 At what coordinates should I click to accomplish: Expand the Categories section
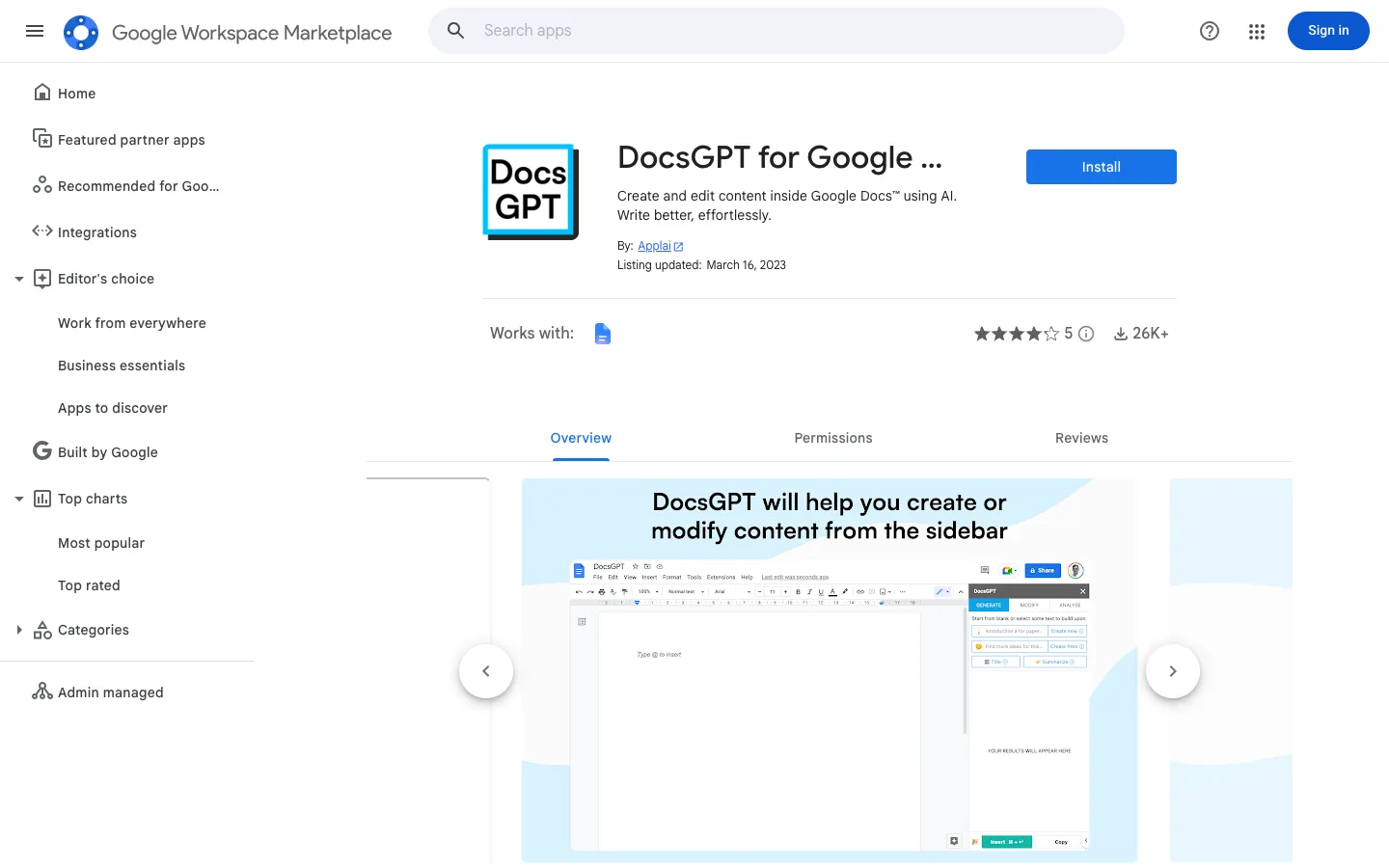click(x=19, y=630)
